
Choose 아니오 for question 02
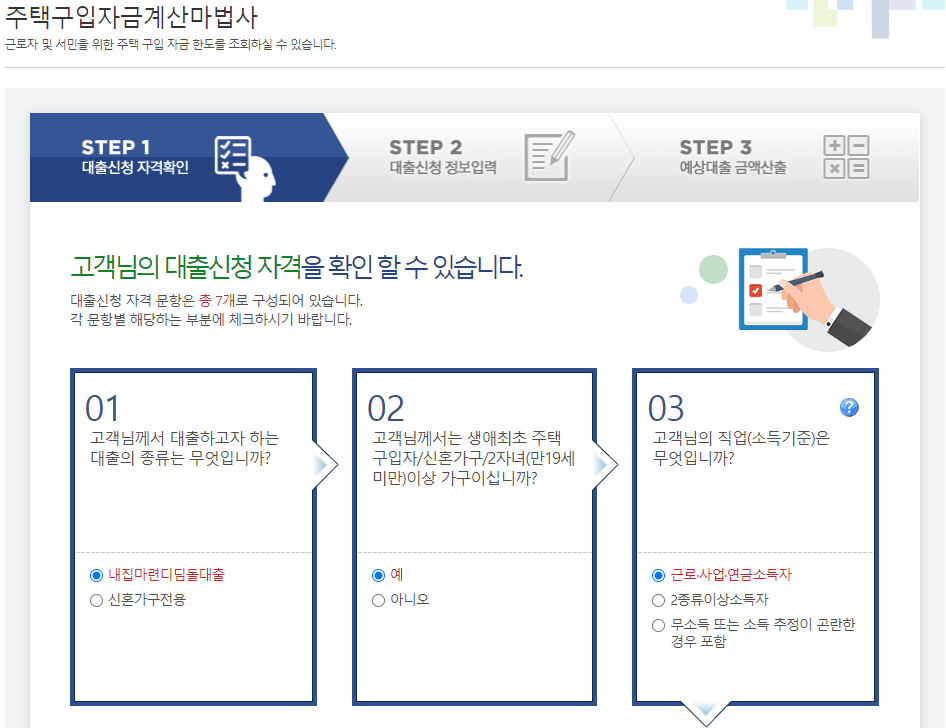pyautogui.click(x=378, y=600)
